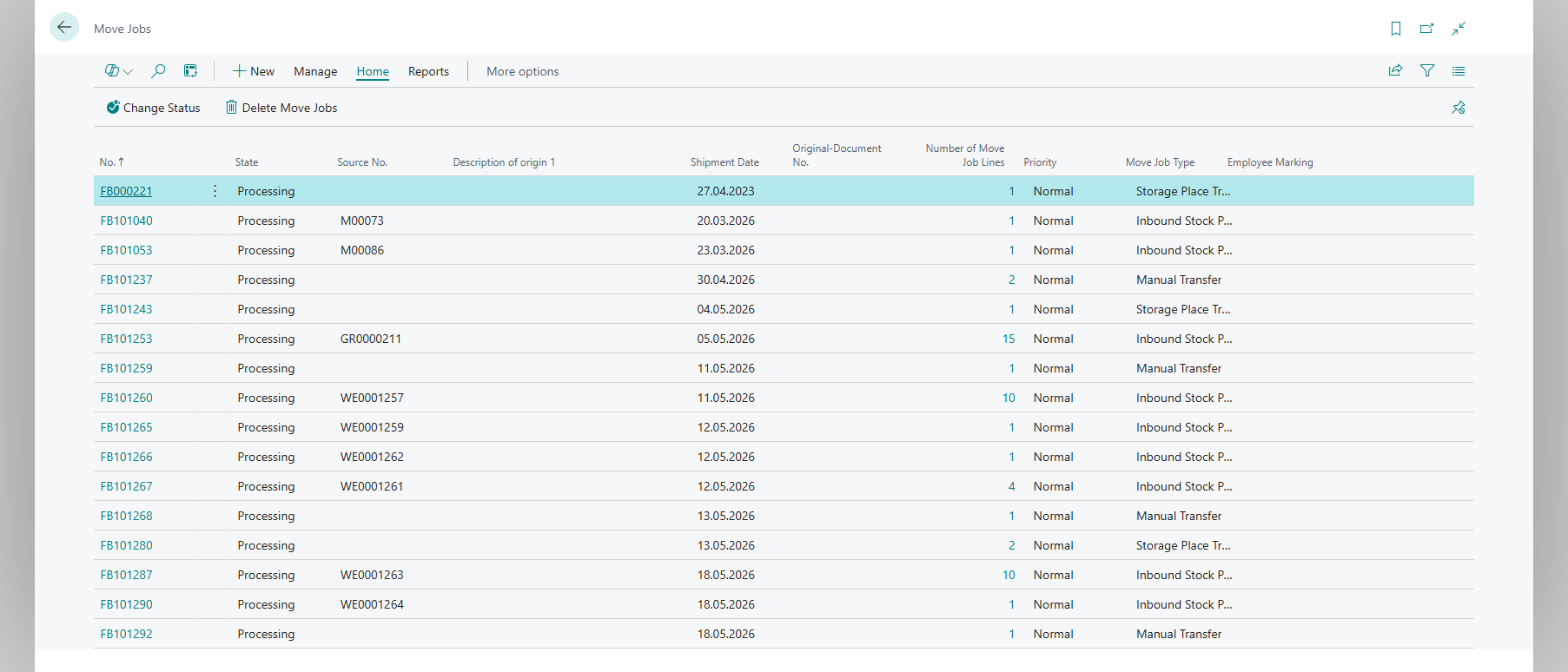Open the Reports menu
1568x672 pixels.
click(x=428, y=71)
